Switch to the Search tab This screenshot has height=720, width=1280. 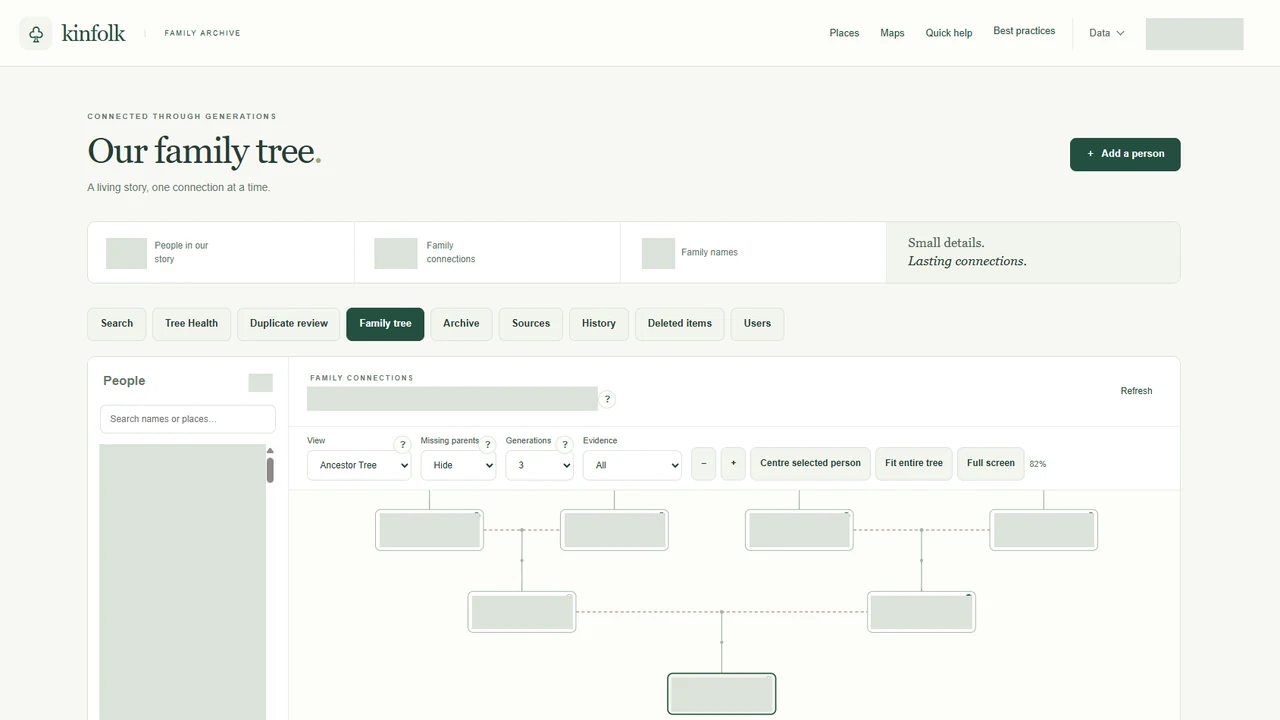tap(117, 324)
